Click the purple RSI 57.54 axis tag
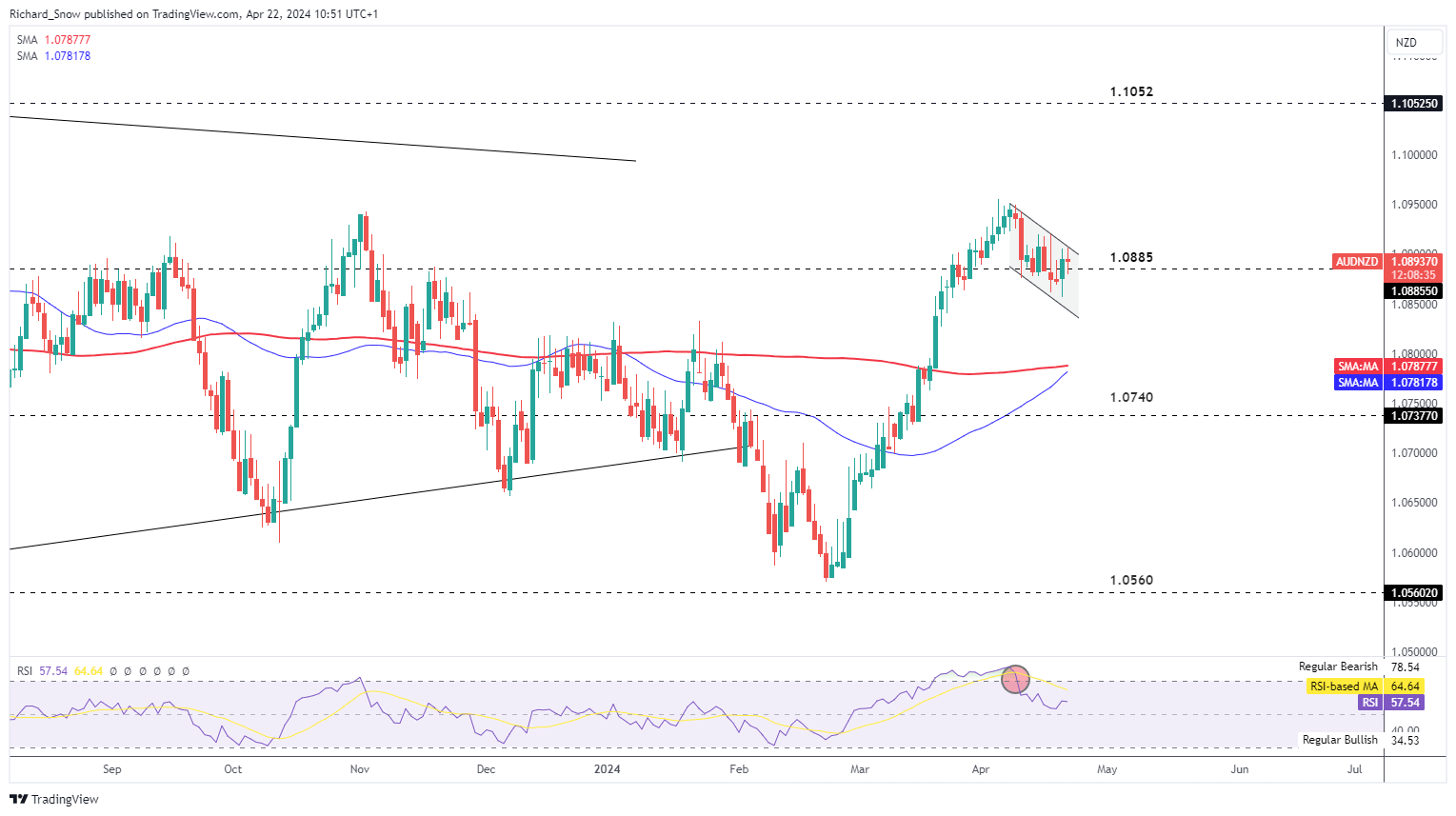This screenshot has height=816, width=1456. tap(1391, 703)
